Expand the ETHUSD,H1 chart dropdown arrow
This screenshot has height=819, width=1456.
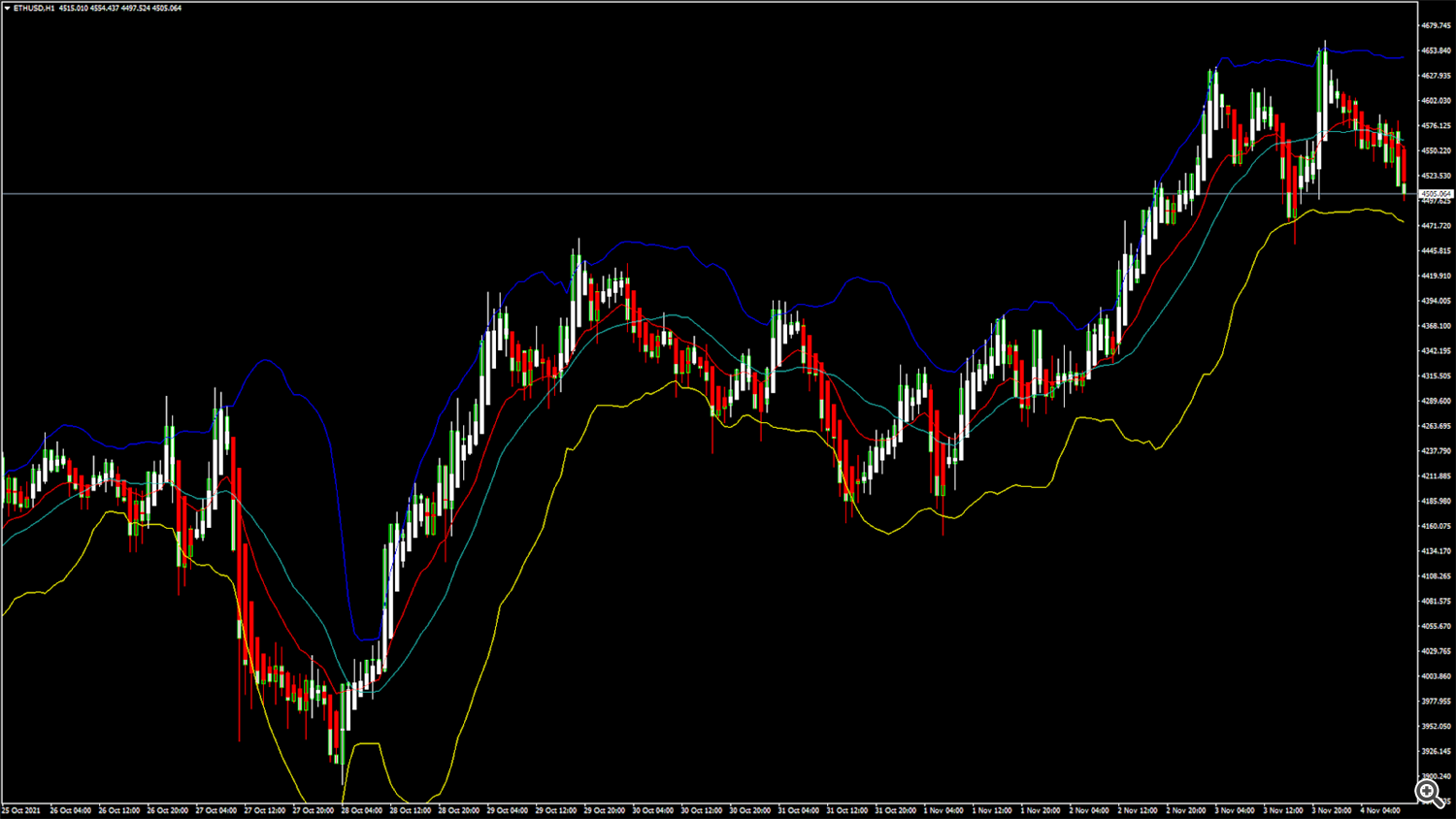[7, 8]
